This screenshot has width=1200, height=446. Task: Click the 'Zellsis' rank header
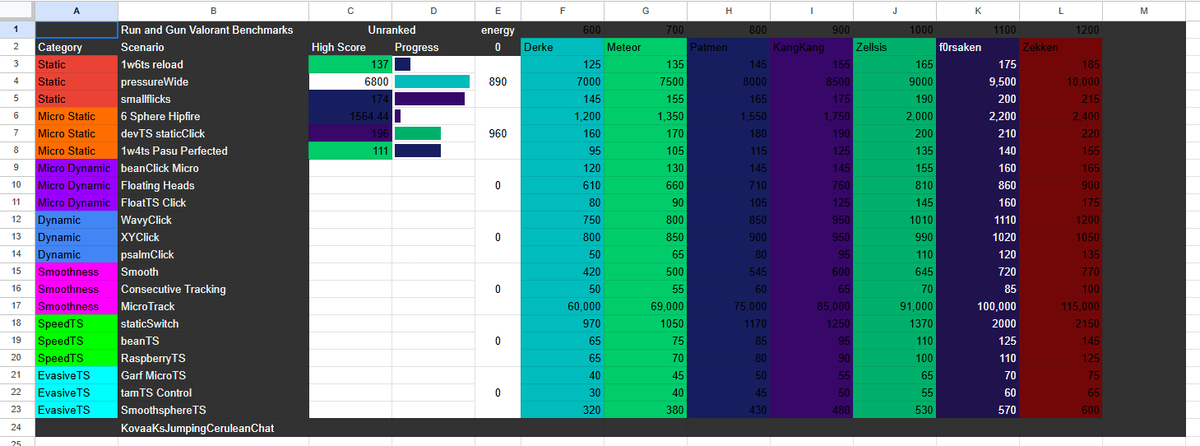pyautogui.click(x=894, y=47)
